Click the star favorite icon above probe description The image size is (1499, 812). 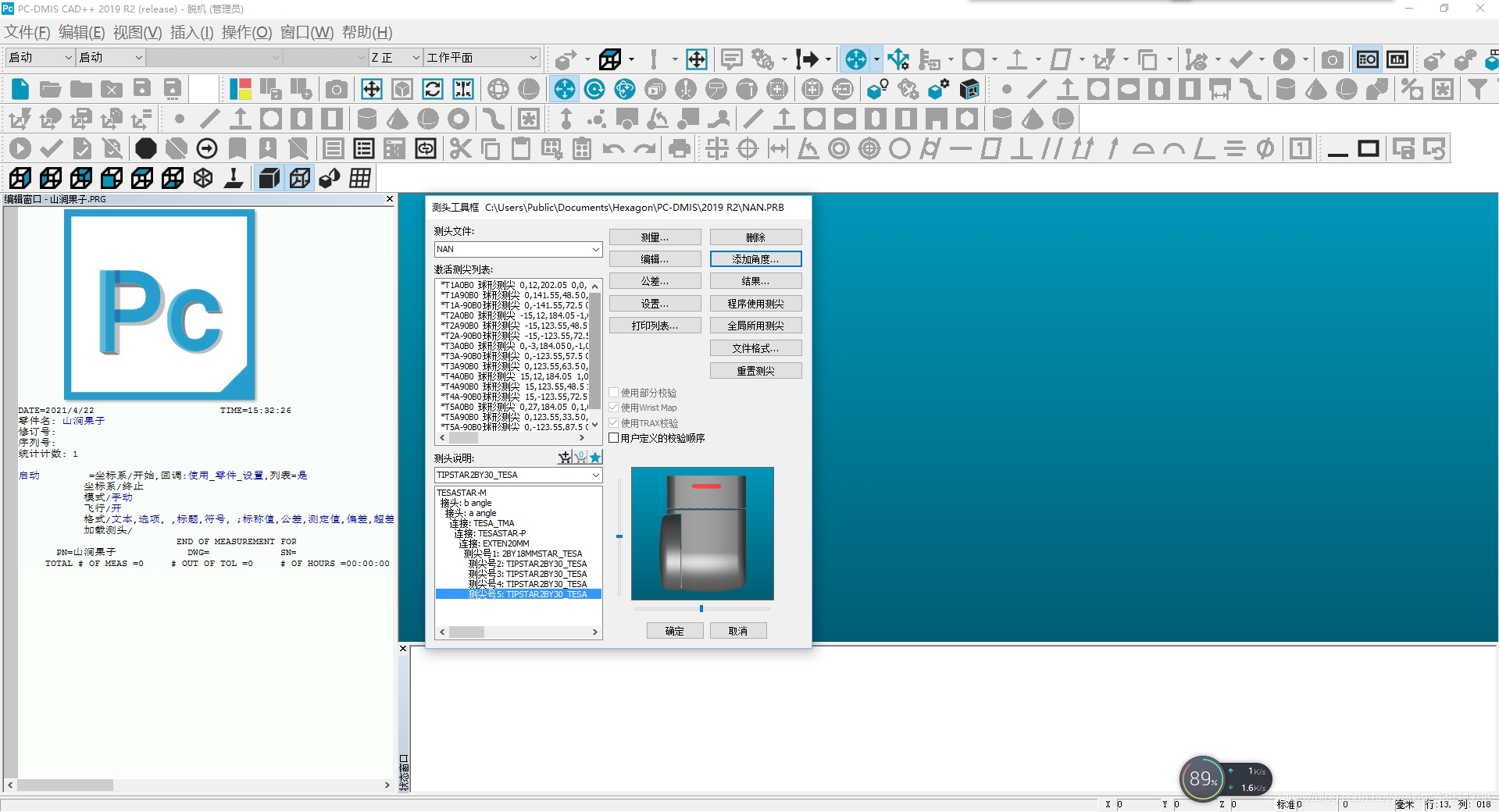click(x=595, y=458)
